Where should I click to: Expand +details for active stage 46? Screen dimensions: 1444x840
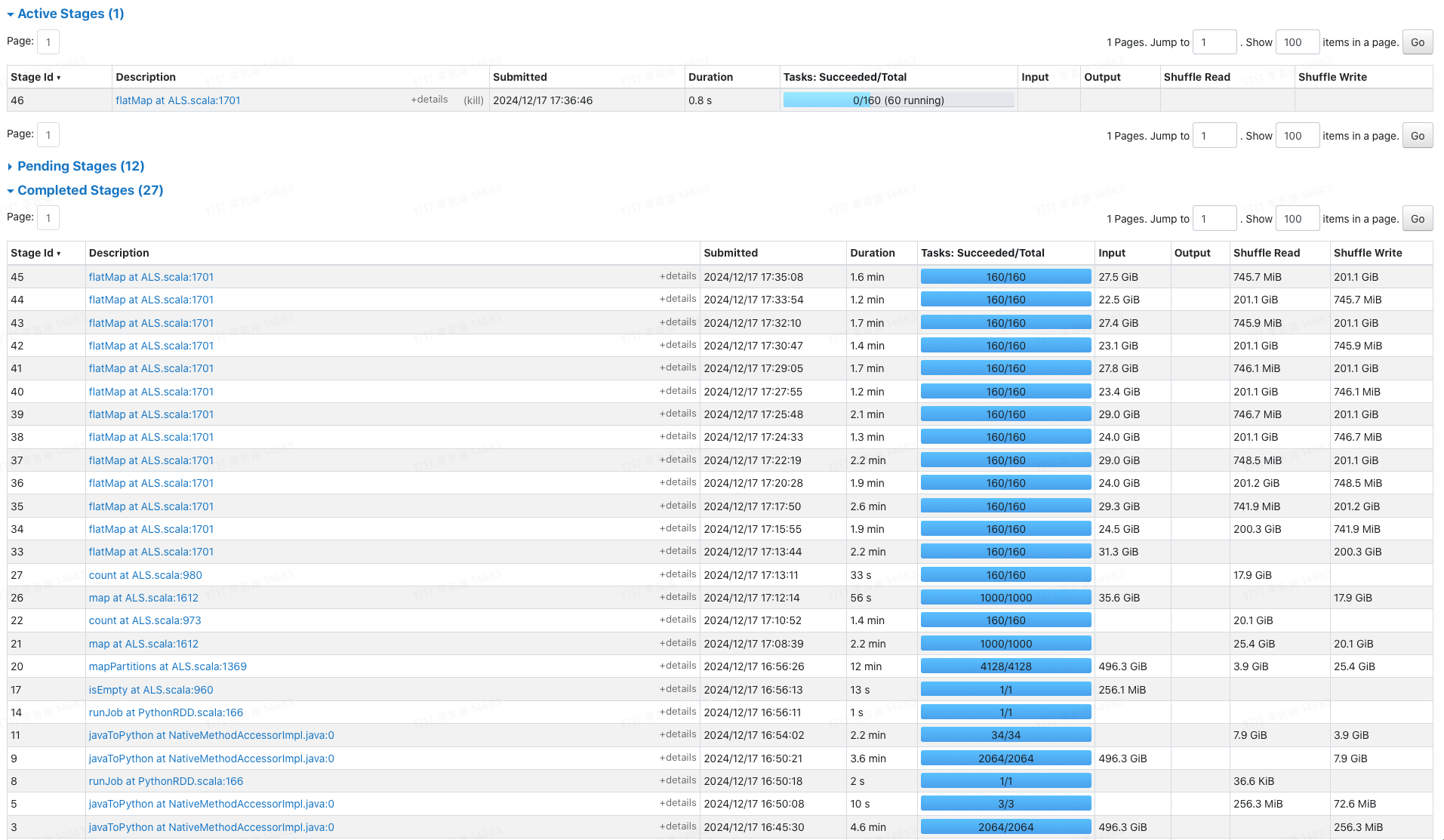[x=429, y=100]
